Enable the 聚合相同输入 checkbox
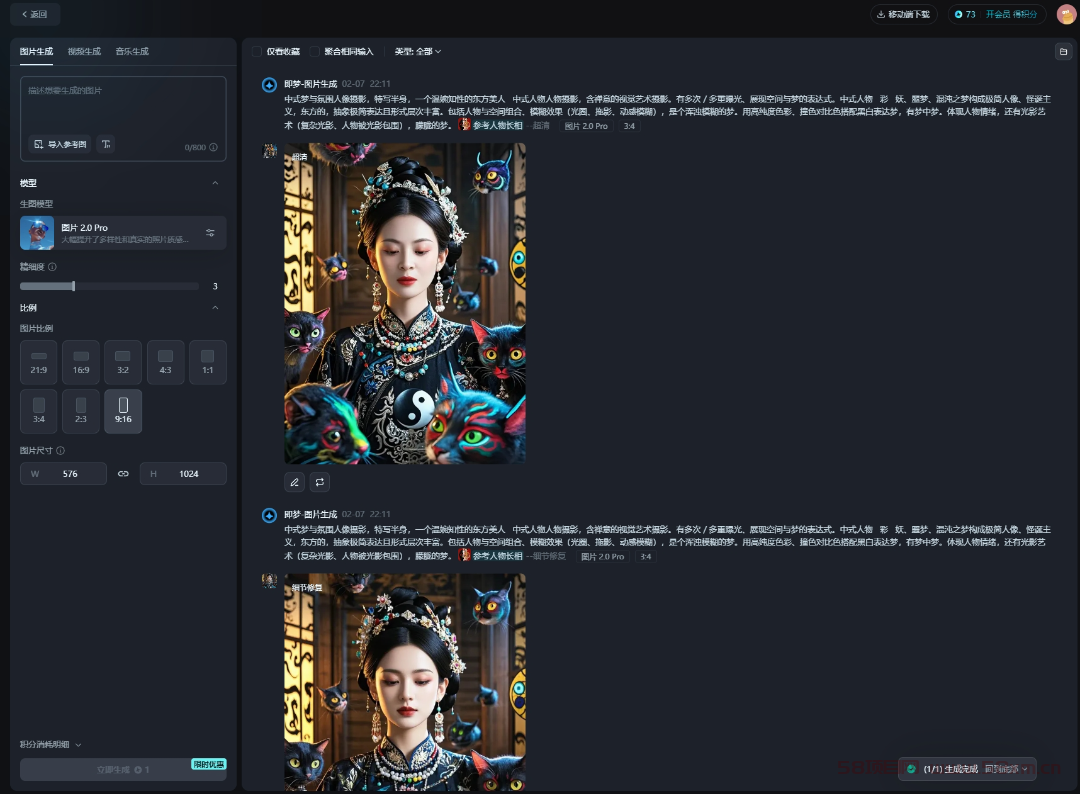 [315, 52]
